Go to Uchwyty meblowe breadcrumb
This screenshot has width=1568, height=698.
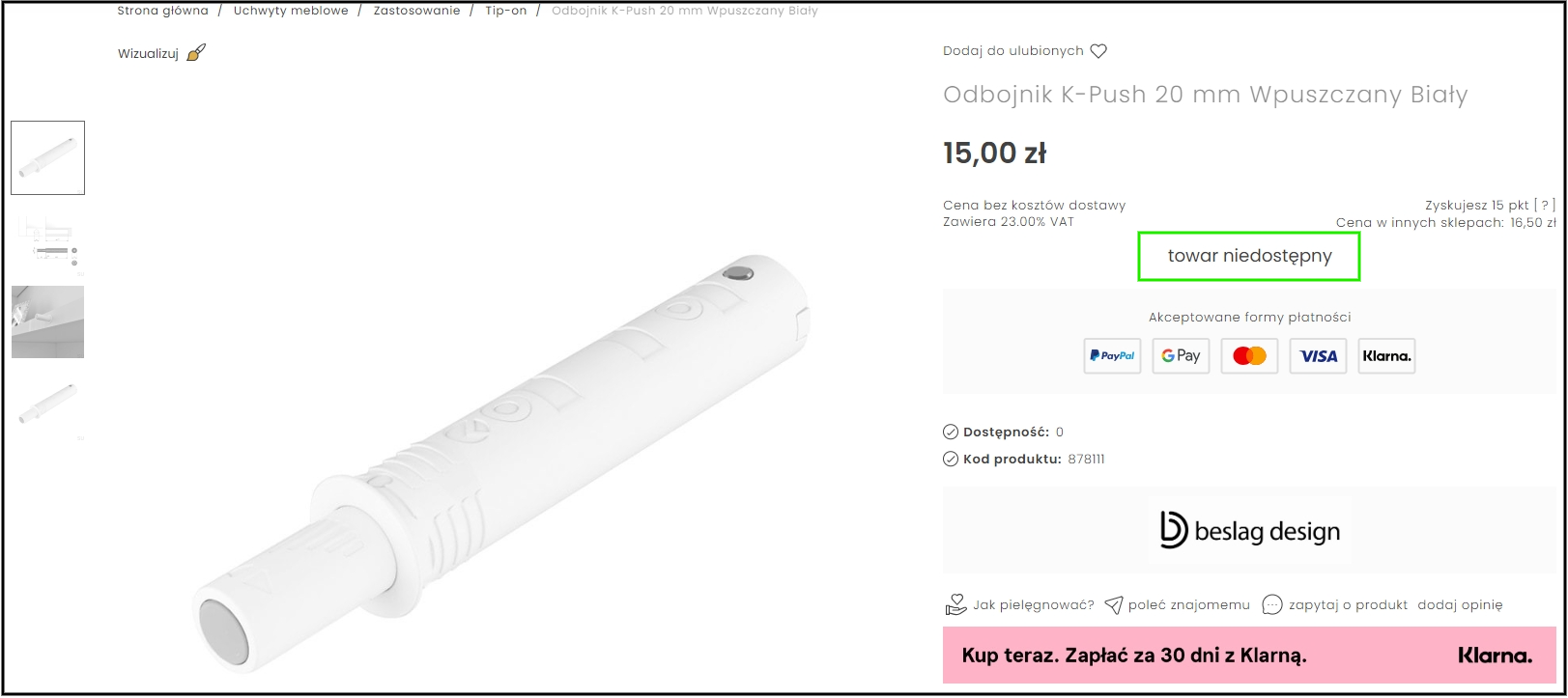(x=291, y=11)
